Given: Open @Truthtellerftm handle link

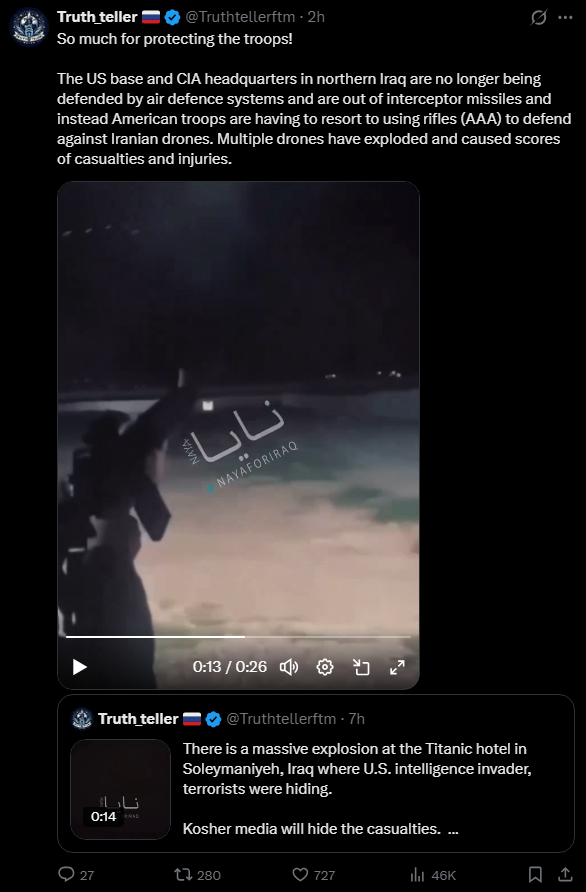Looking at the screenshot, I should [241, 17].
